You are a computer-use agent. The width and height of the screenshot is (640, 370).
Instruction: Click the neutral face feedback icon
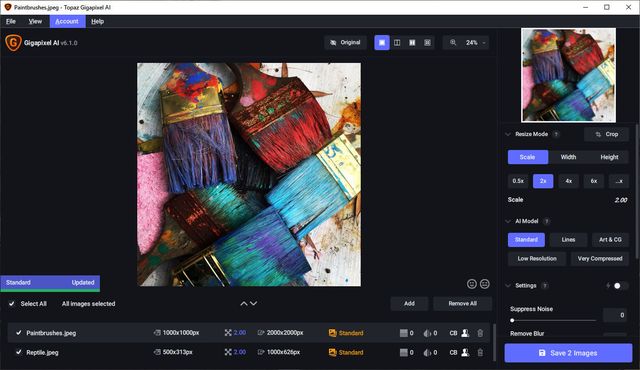(484, 284)
